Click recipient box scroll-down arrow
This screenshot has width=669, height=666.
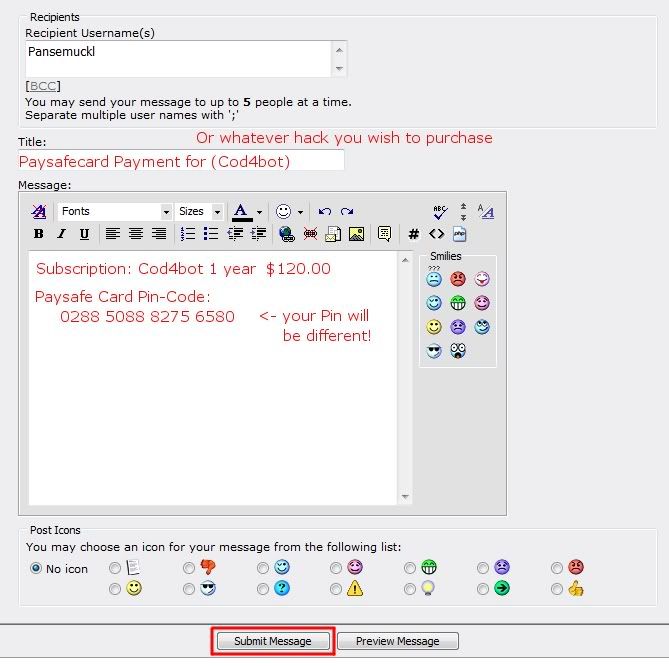[339, 68]
